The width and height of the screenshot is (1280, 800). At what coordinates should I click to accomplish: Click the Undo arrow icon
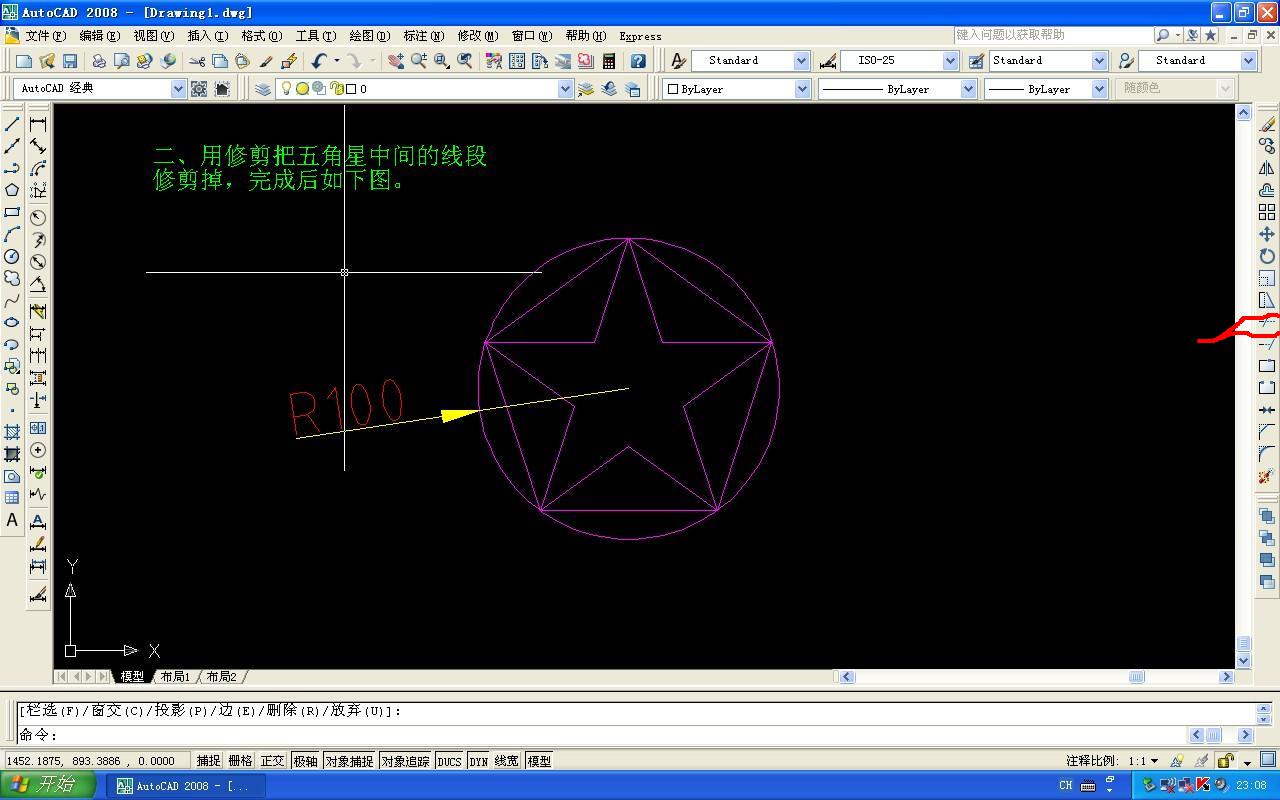(x=319, y=61)
